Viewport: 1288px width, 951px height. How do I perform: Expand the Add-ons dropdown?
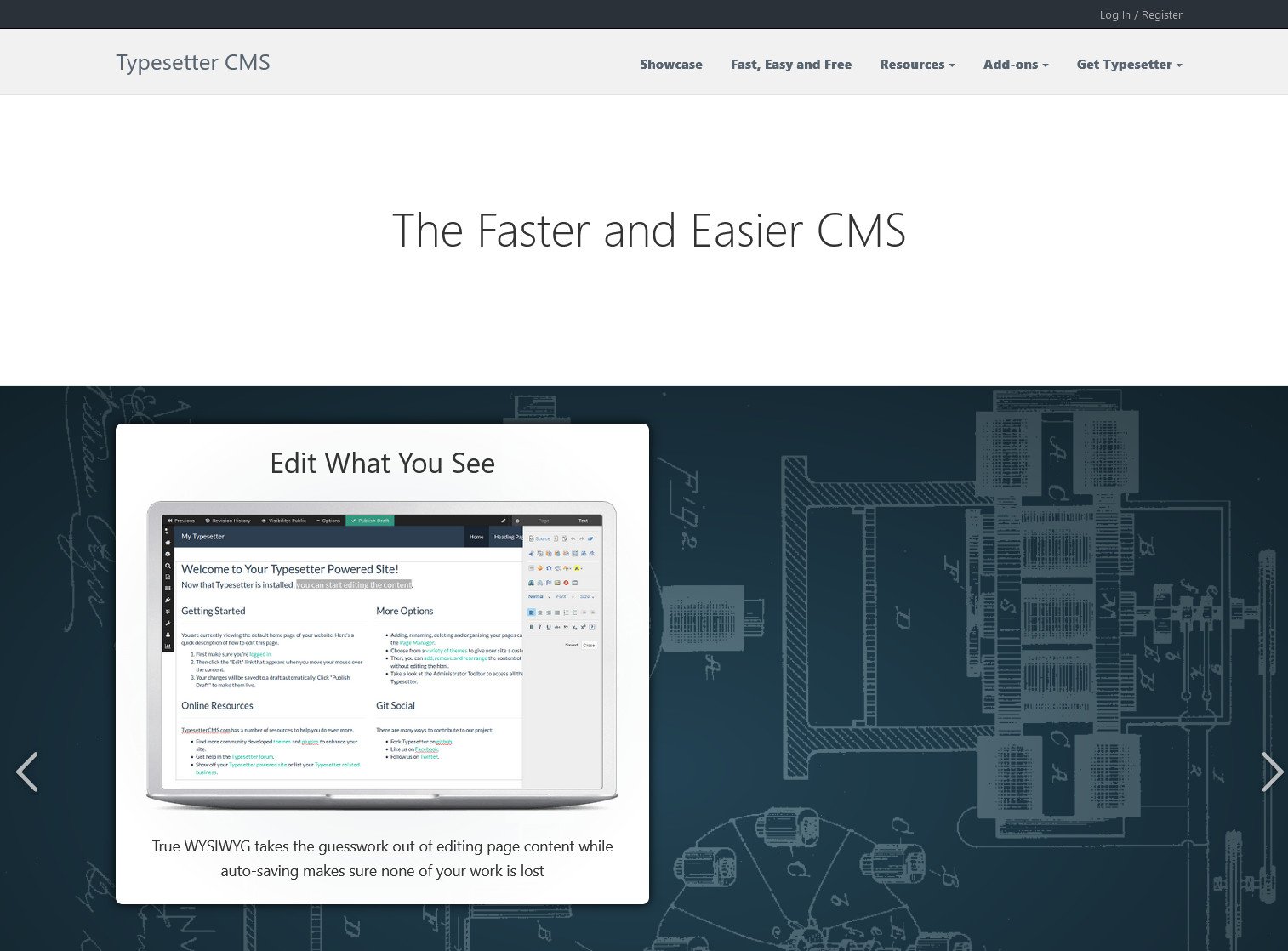pos(1016,65)
